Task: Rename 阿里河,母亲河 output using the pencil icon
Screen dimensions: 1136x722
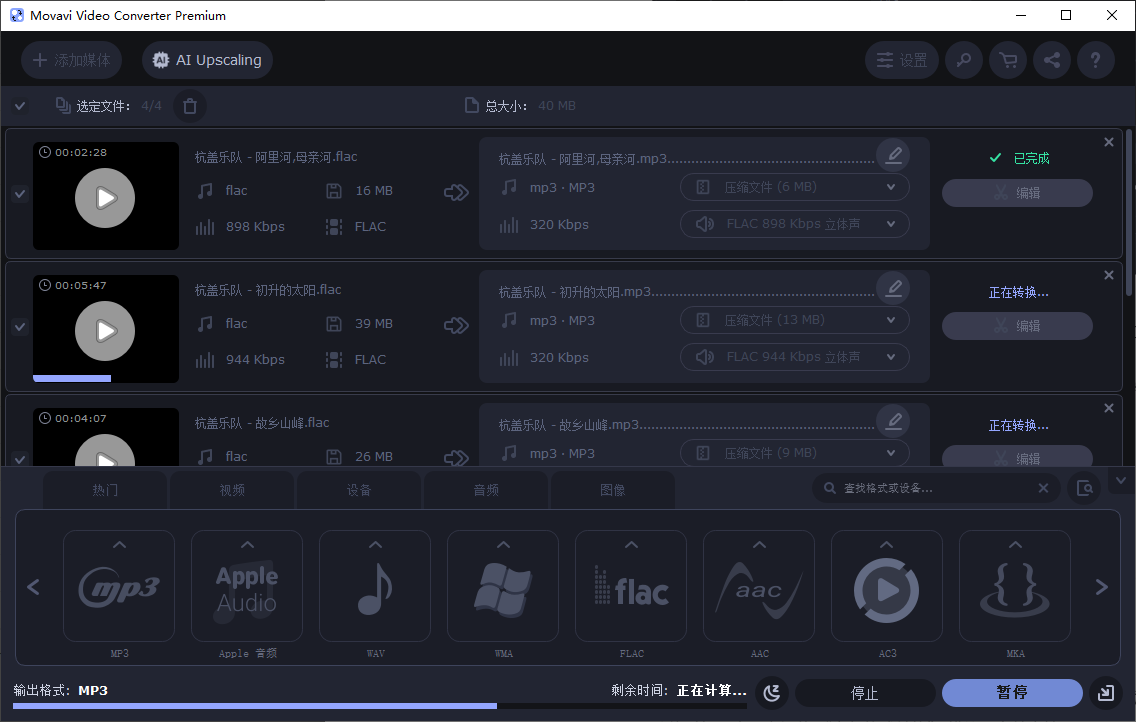Action: coord(893,155)
